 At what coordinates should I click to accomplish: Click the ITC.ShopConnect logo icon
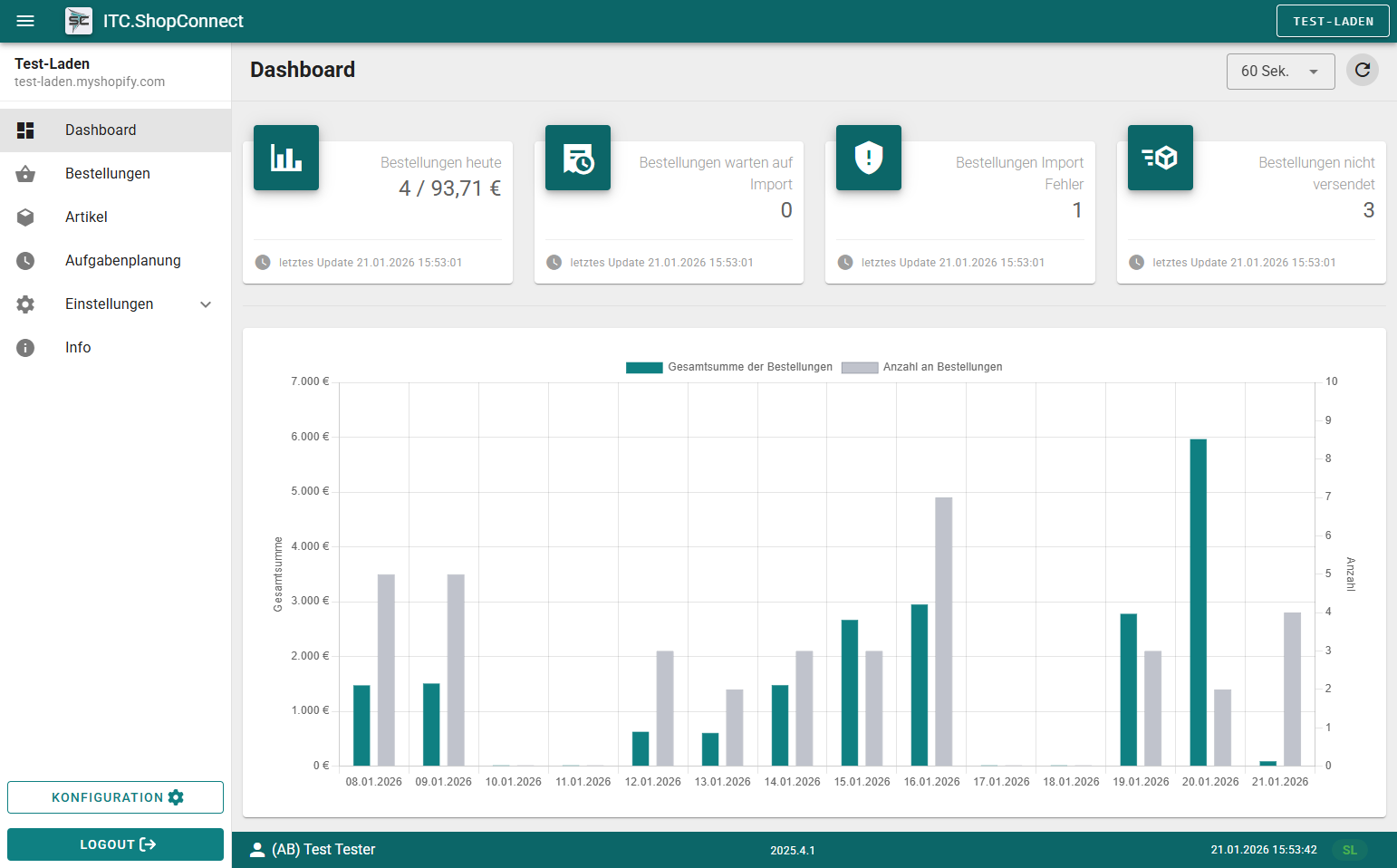click(x=78, y=20)
